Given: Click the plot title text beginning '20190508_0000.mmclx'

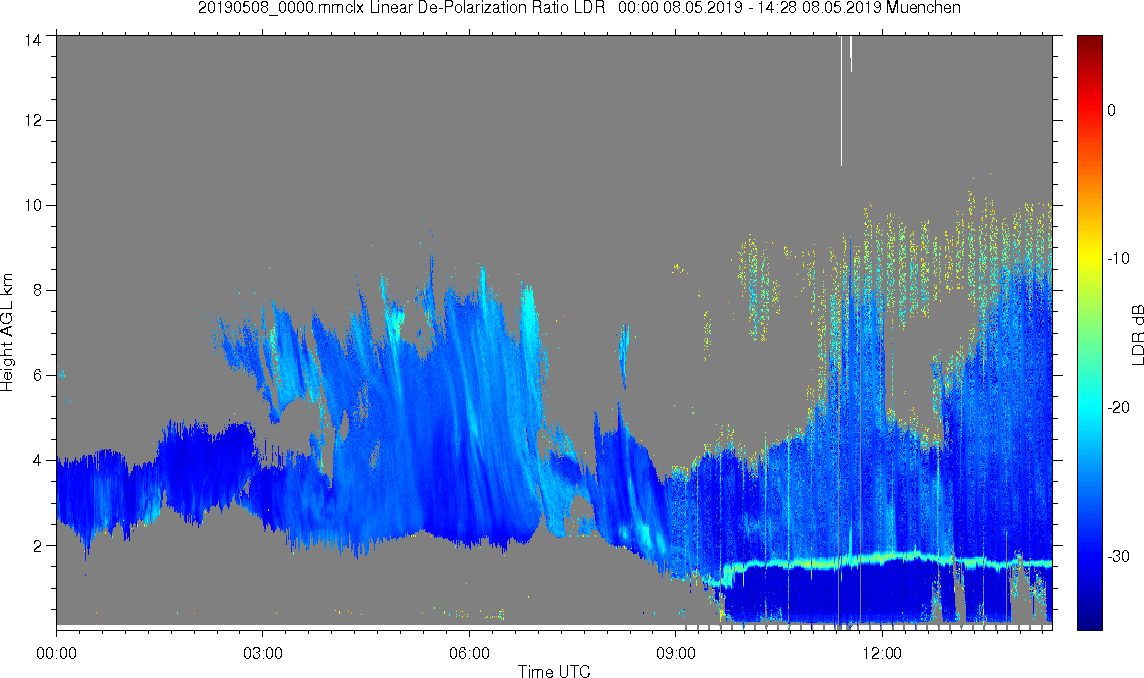Looking at the screenshot, I should click(579, 8).
